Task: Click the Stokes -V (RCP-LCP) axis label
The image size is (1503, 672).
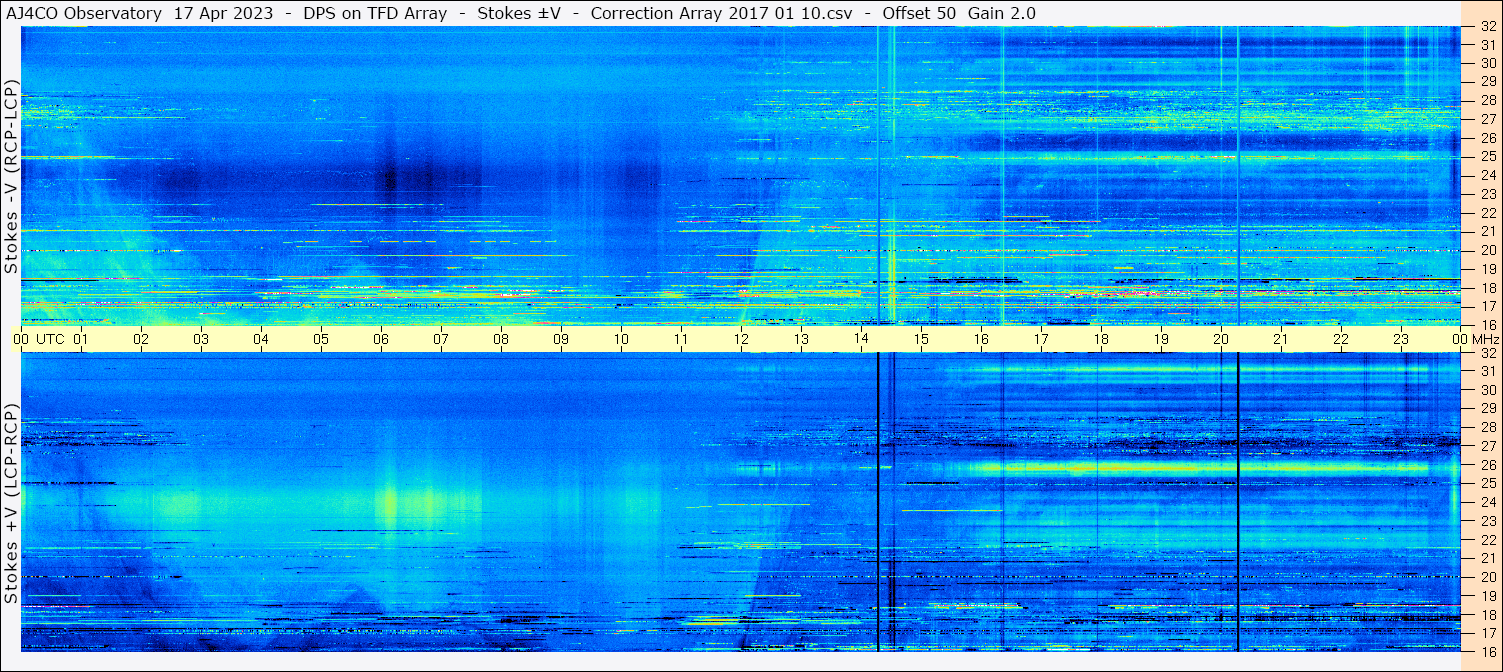Action: tap(11, 177)
